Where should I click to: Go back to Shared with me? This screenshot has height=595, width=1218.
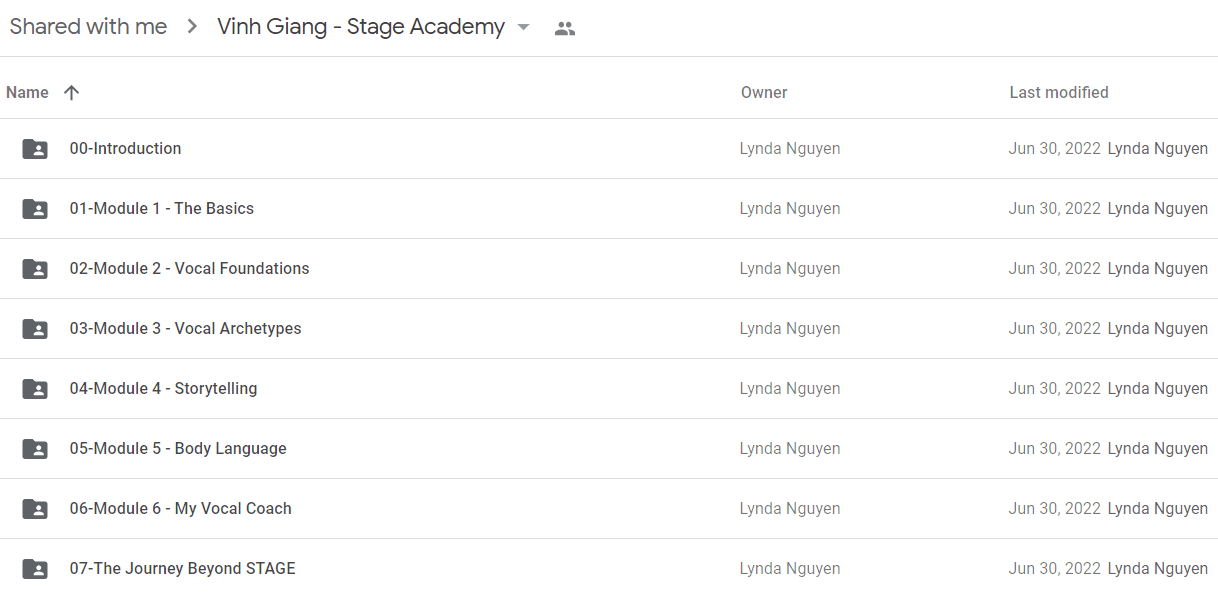pyautogui.click(x=88, y=27)
